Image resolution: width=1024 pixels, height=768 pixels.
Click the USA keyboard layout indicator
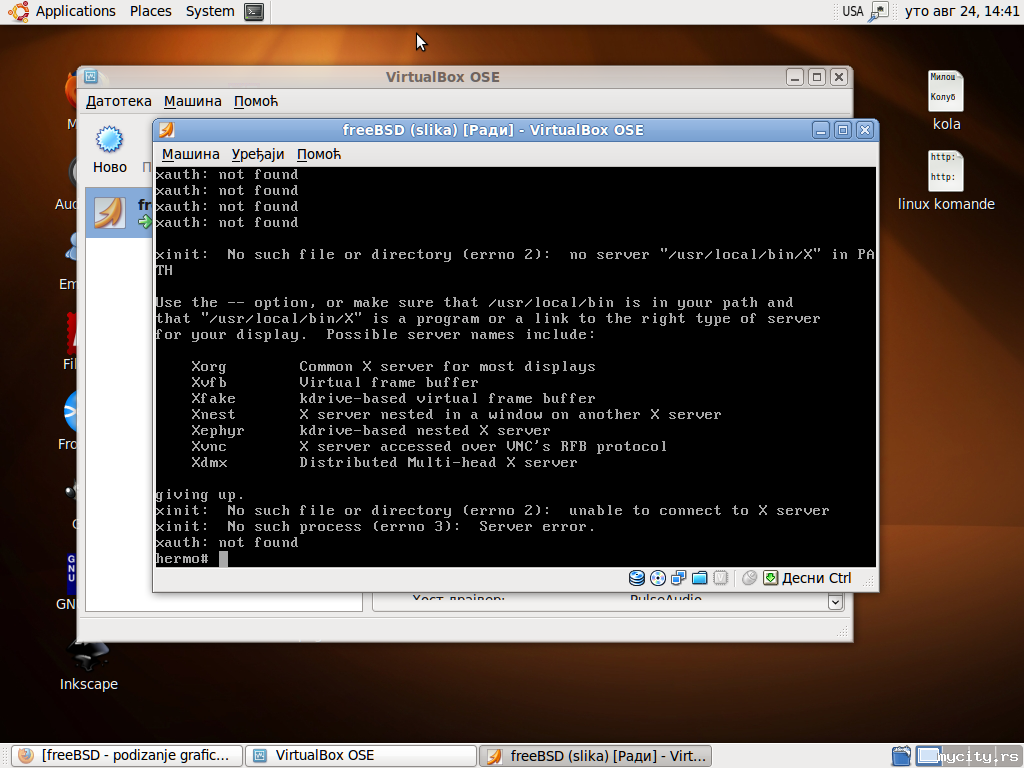coord(853,11)
